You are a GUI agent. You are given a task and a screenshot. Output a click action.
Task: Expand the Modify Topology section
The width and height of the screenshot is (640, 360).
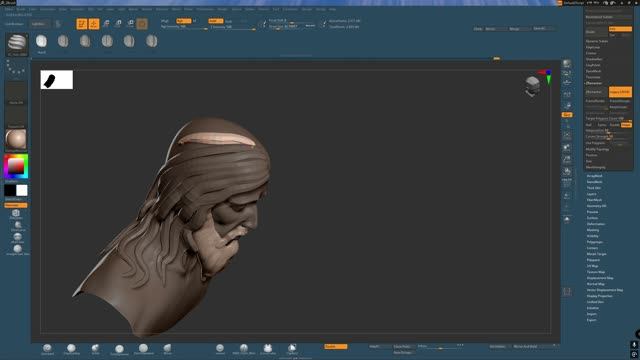pyautogui.click(x=598, y=149)
